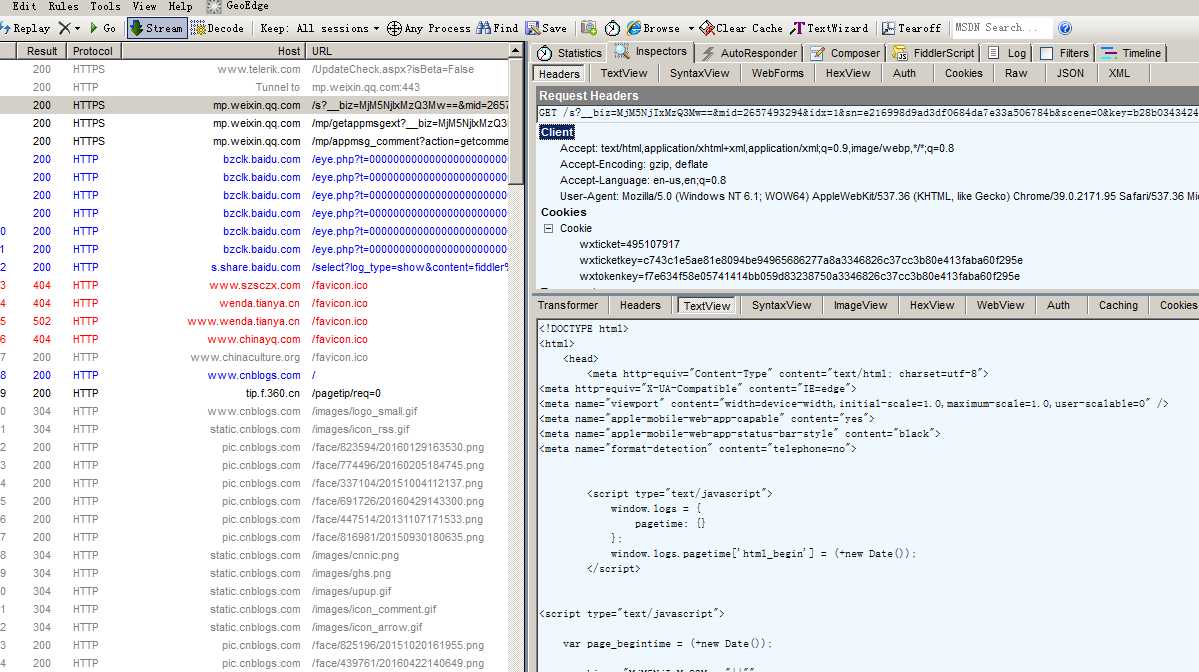The width and height of the screenshot is (1199, 672).
Task: Click the Go resume button
Action: point(102,28)
